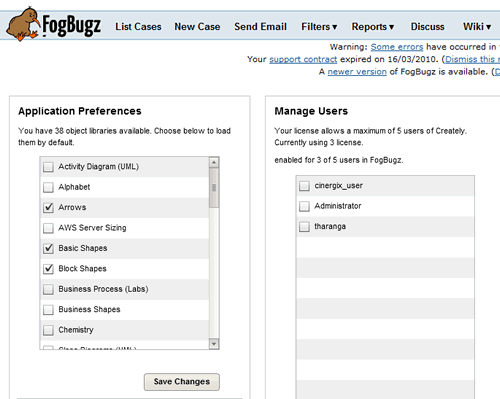
Task: Click the 'Manage Users' heading
Action: pyautogui.click(x=311, y=111)
